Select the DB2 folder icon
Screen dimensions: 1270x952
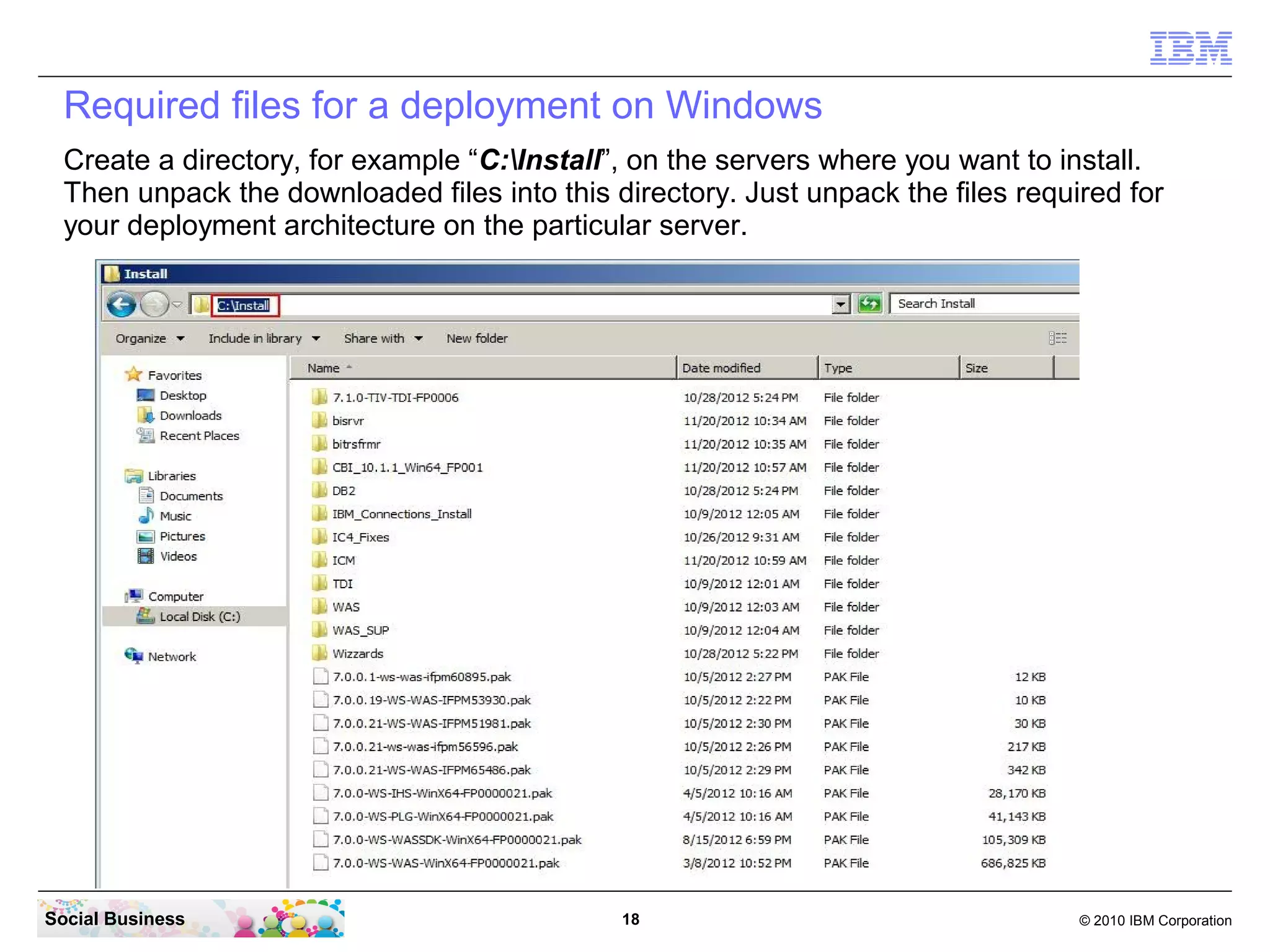319,490
